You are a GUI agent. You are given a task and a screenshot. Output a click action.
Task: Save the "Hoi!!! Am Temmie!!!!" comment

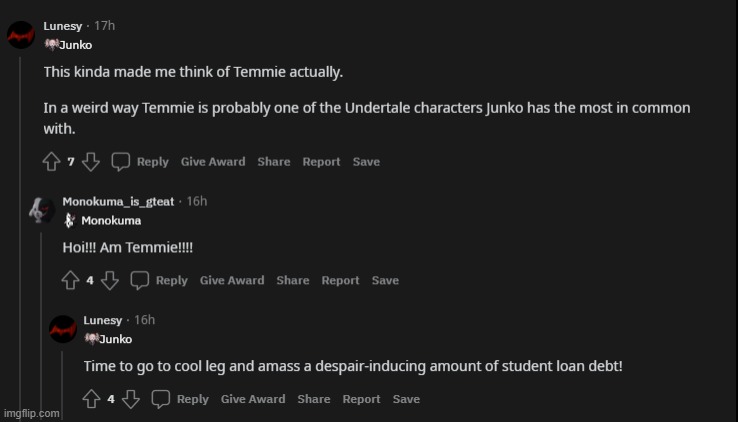pos(385,281)
